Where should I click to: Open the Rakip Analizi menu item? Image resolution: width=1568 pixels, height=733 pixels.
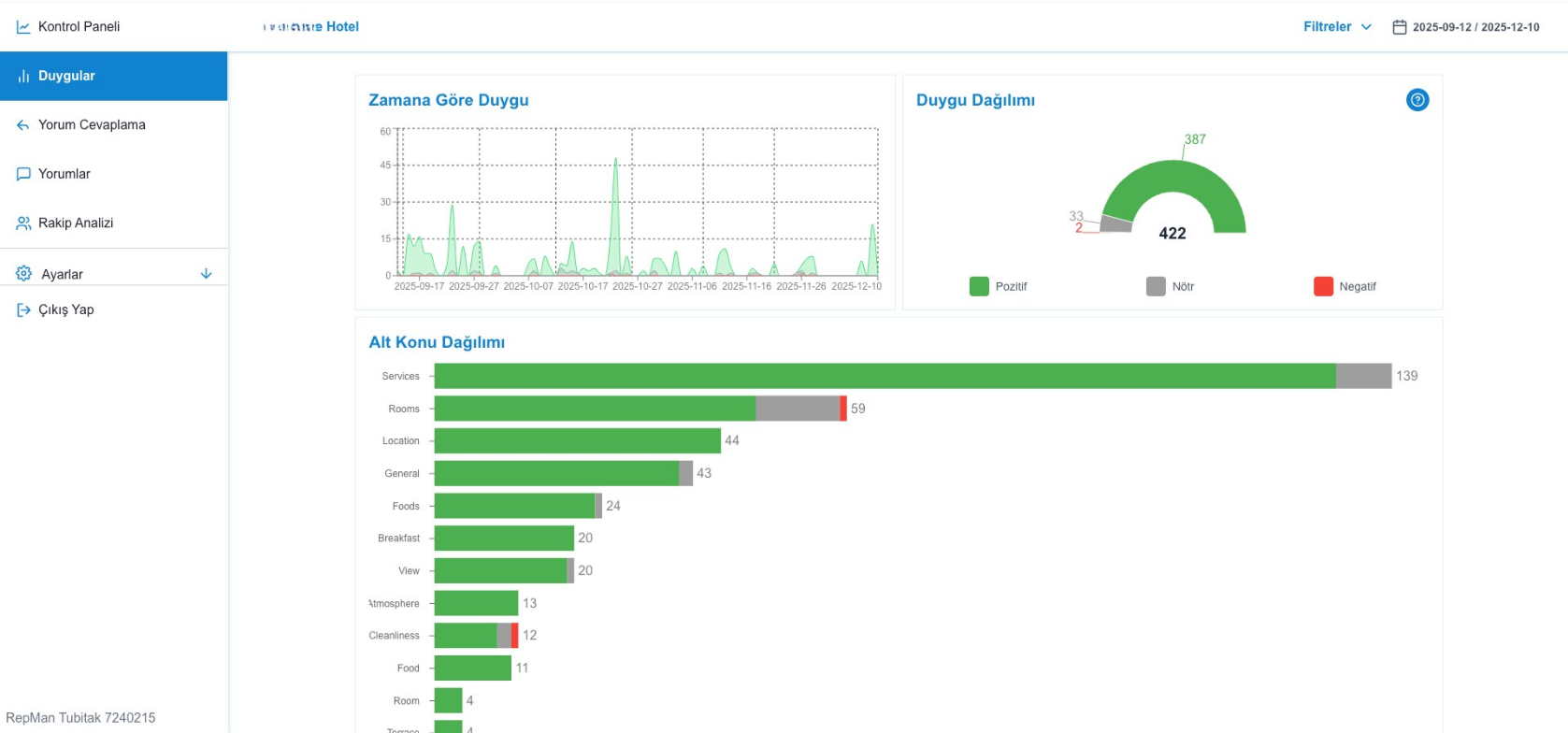76,223
